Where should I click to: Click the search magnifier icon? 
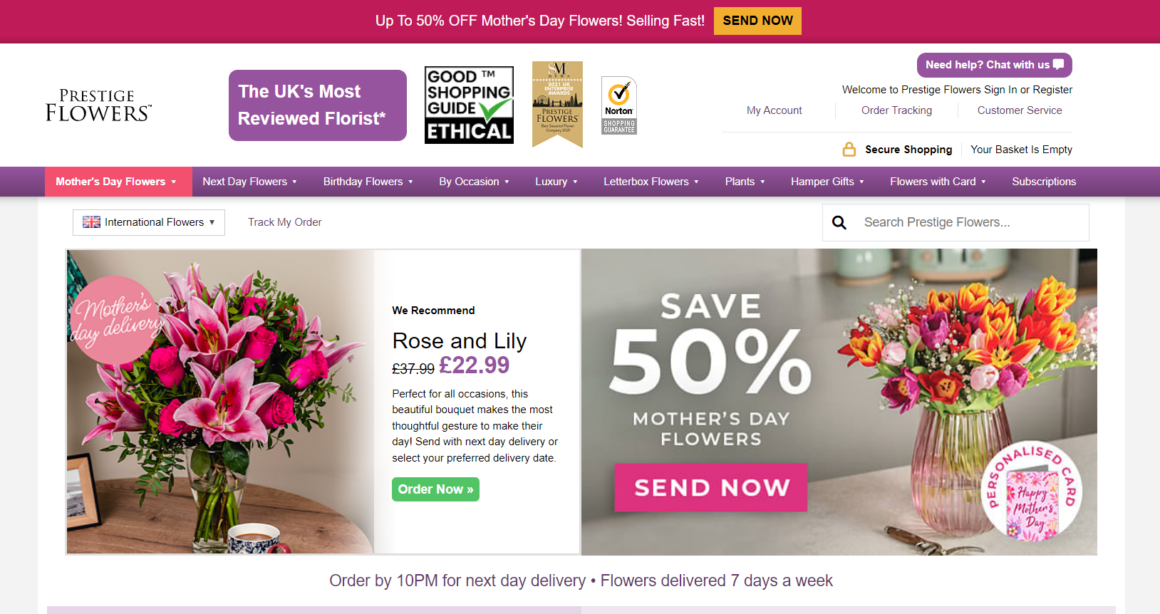coord(839,223)
